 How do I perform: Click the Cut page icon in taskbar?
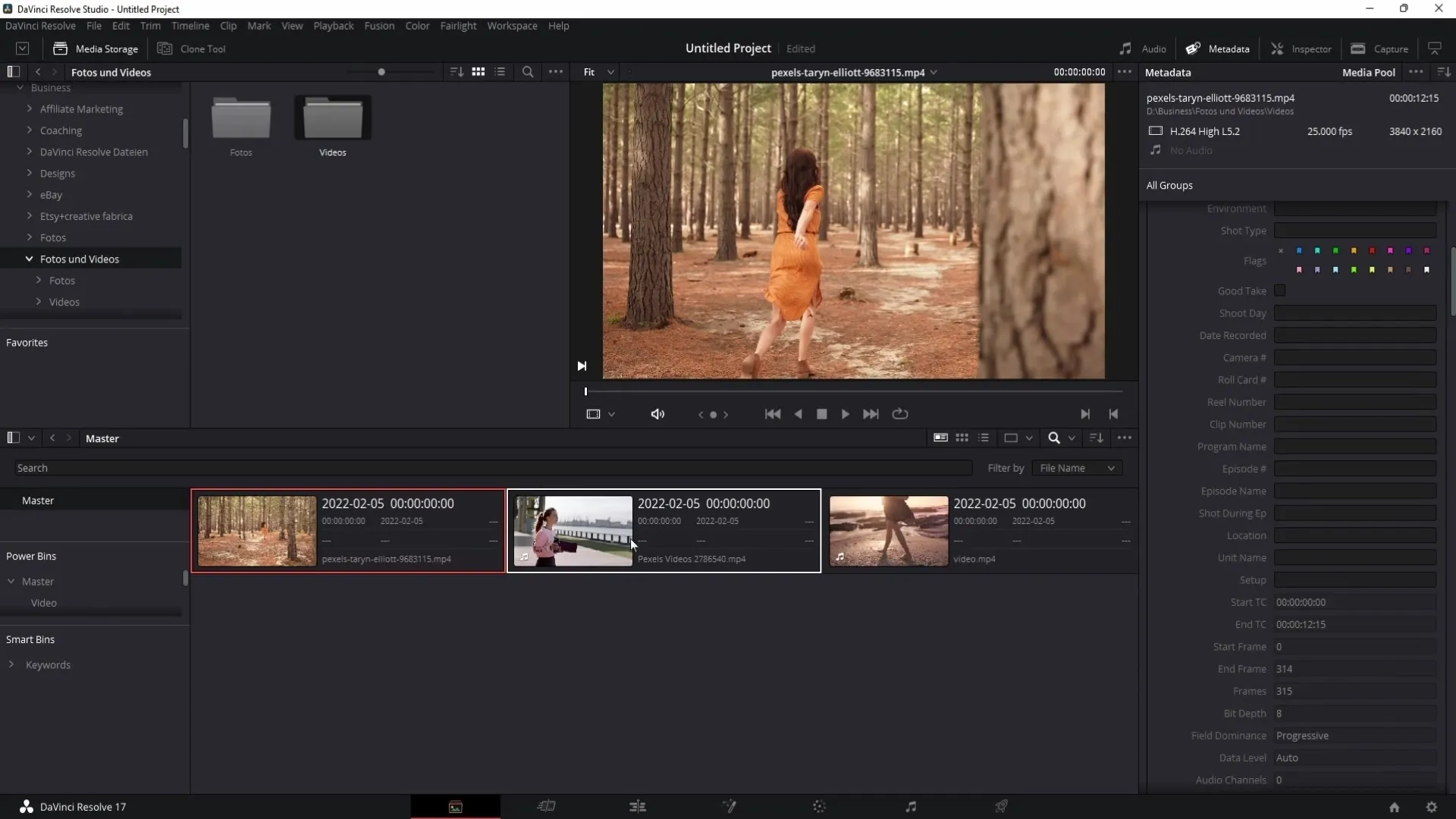[x=546, y=806]
